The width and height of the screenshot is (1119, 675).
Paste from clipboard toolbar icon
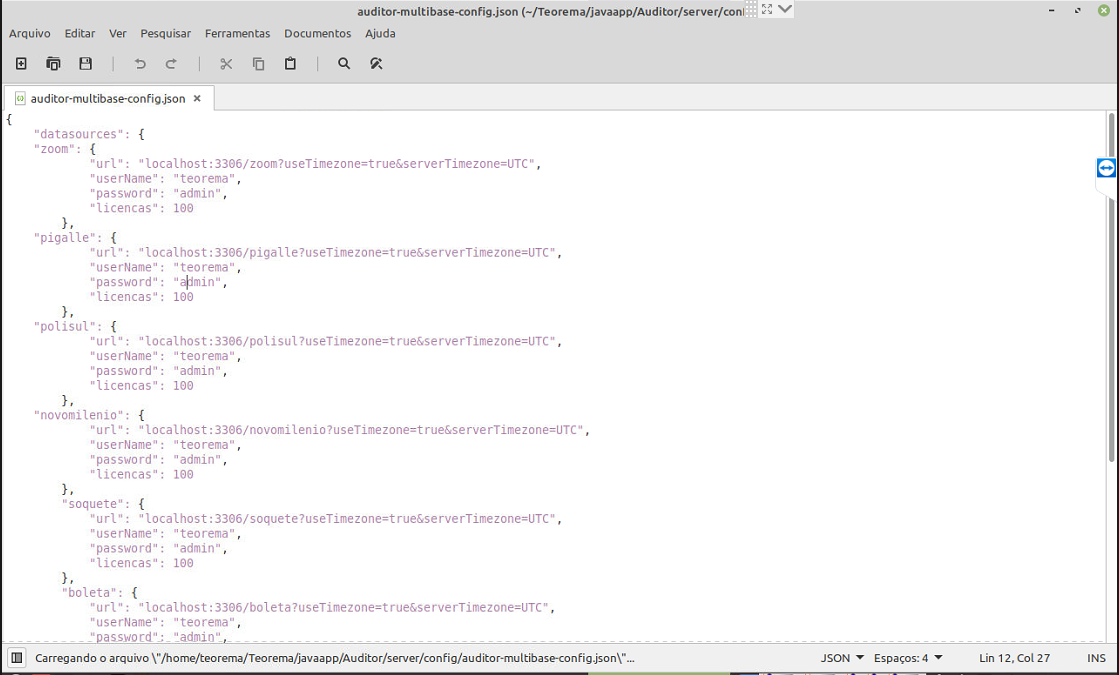pyautogui.click(x=290, y=64)
